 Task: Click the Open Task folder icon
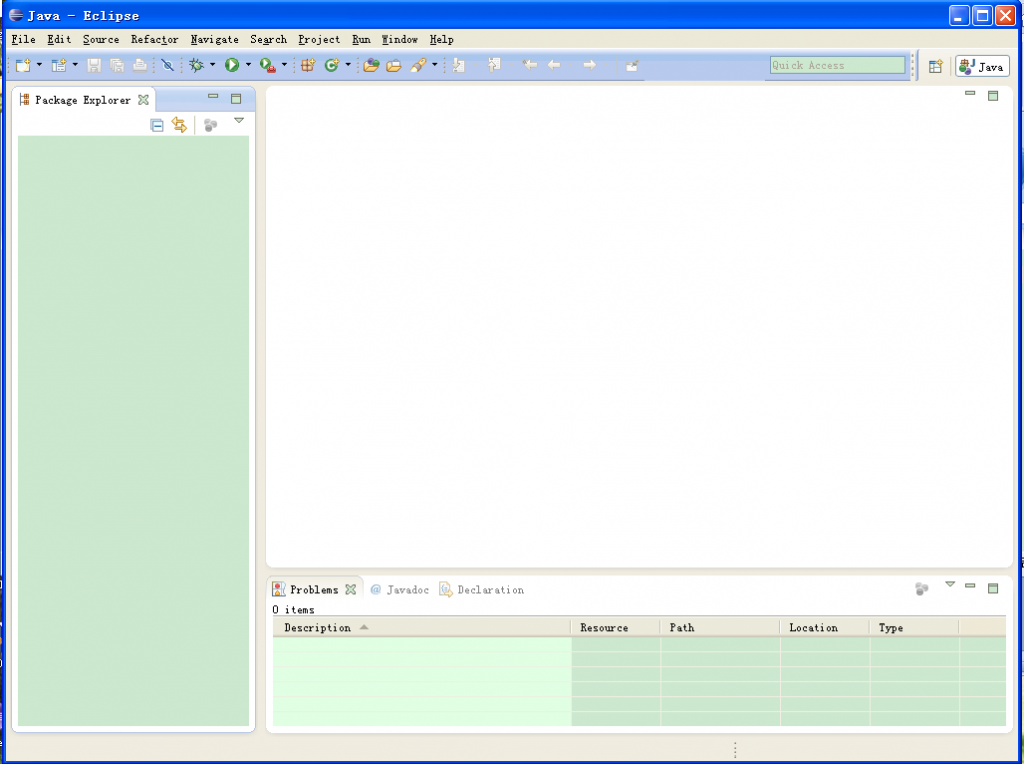(x=394, y=65)
